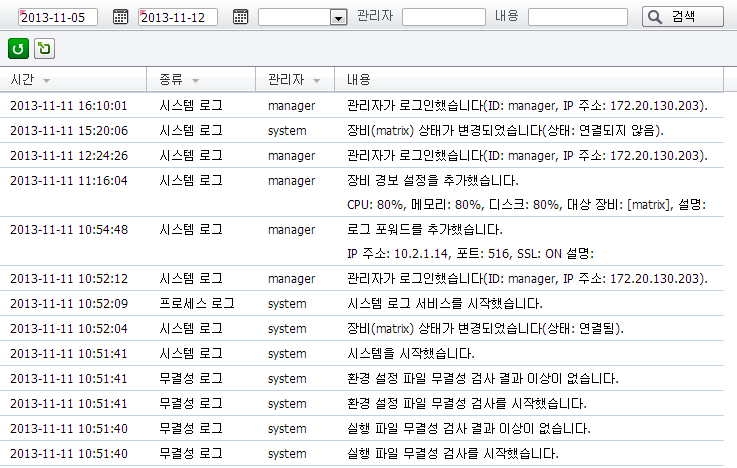Viewport: 737px width, 468px height.
Task: Click the green refresh icon
Action: point(18,49)
